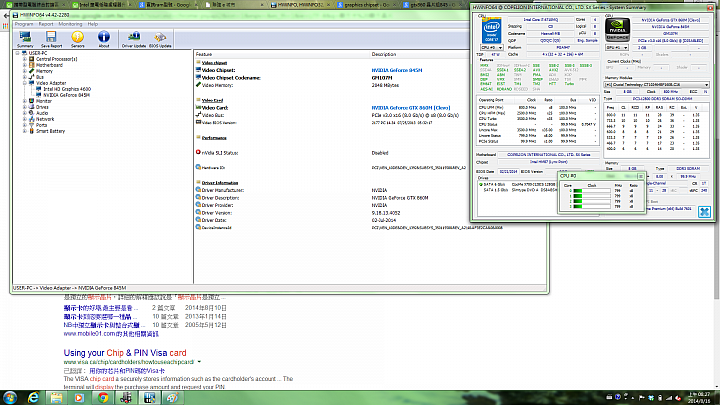Open the GPU #1 selector dropdown
The width and height of the screenshot is (720, 405).
(x=617, y=48)
